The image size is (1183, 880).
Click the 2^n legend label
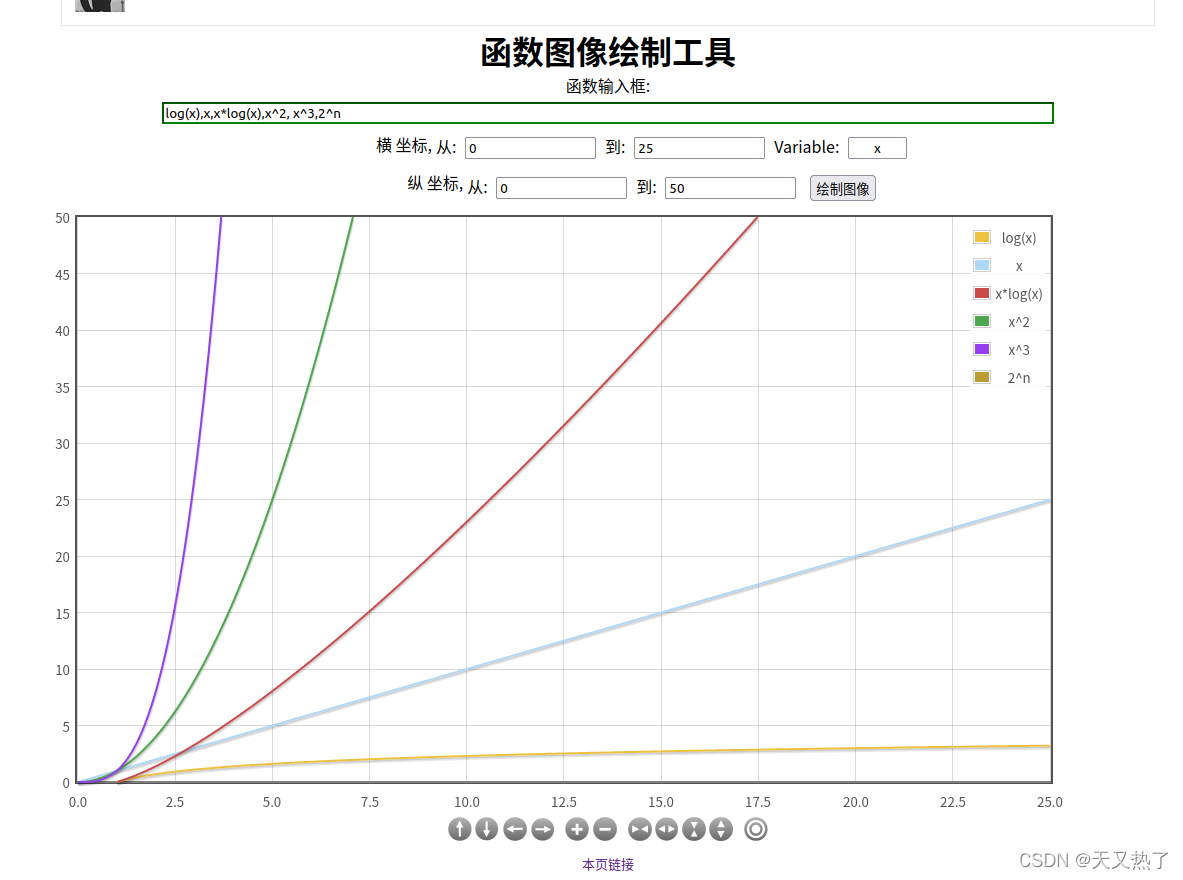[1019, 378]
